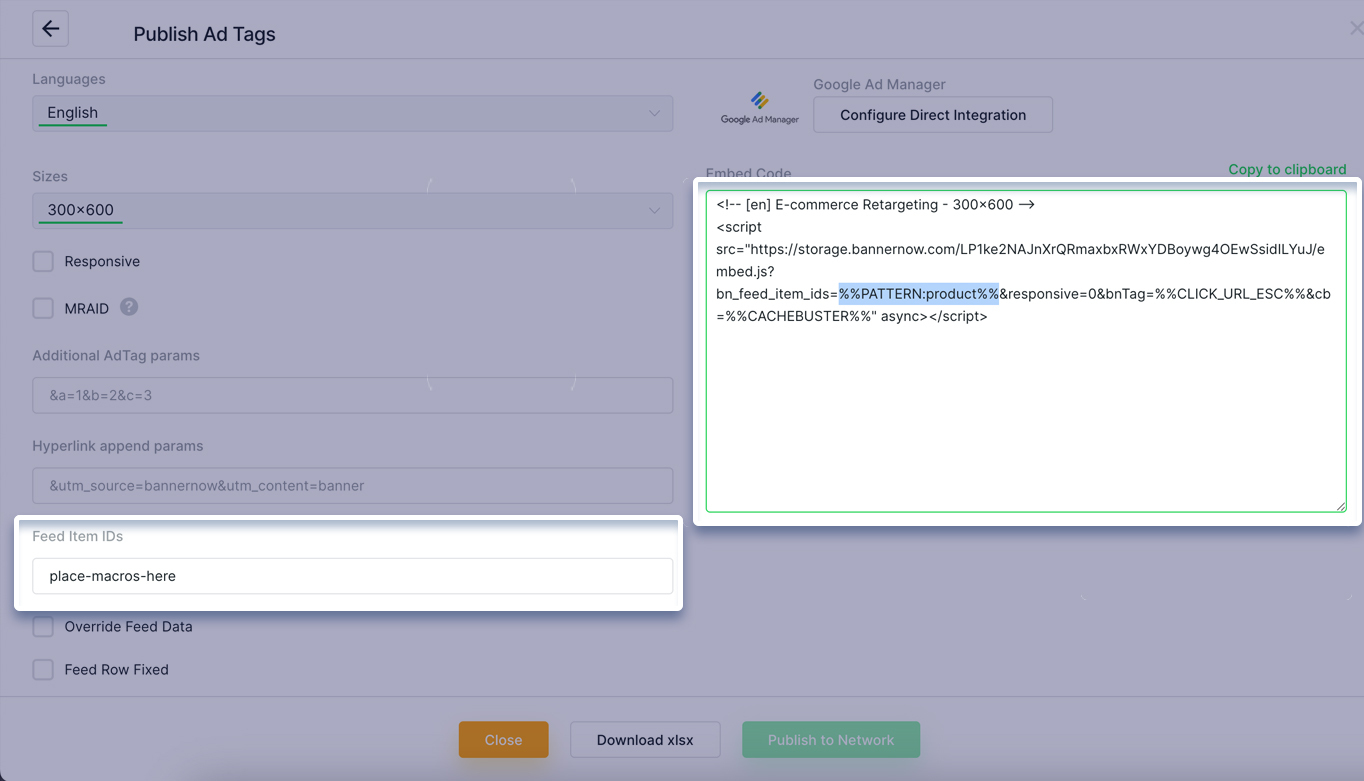Click the Feed Item IDs label

(x=78, y=536)
